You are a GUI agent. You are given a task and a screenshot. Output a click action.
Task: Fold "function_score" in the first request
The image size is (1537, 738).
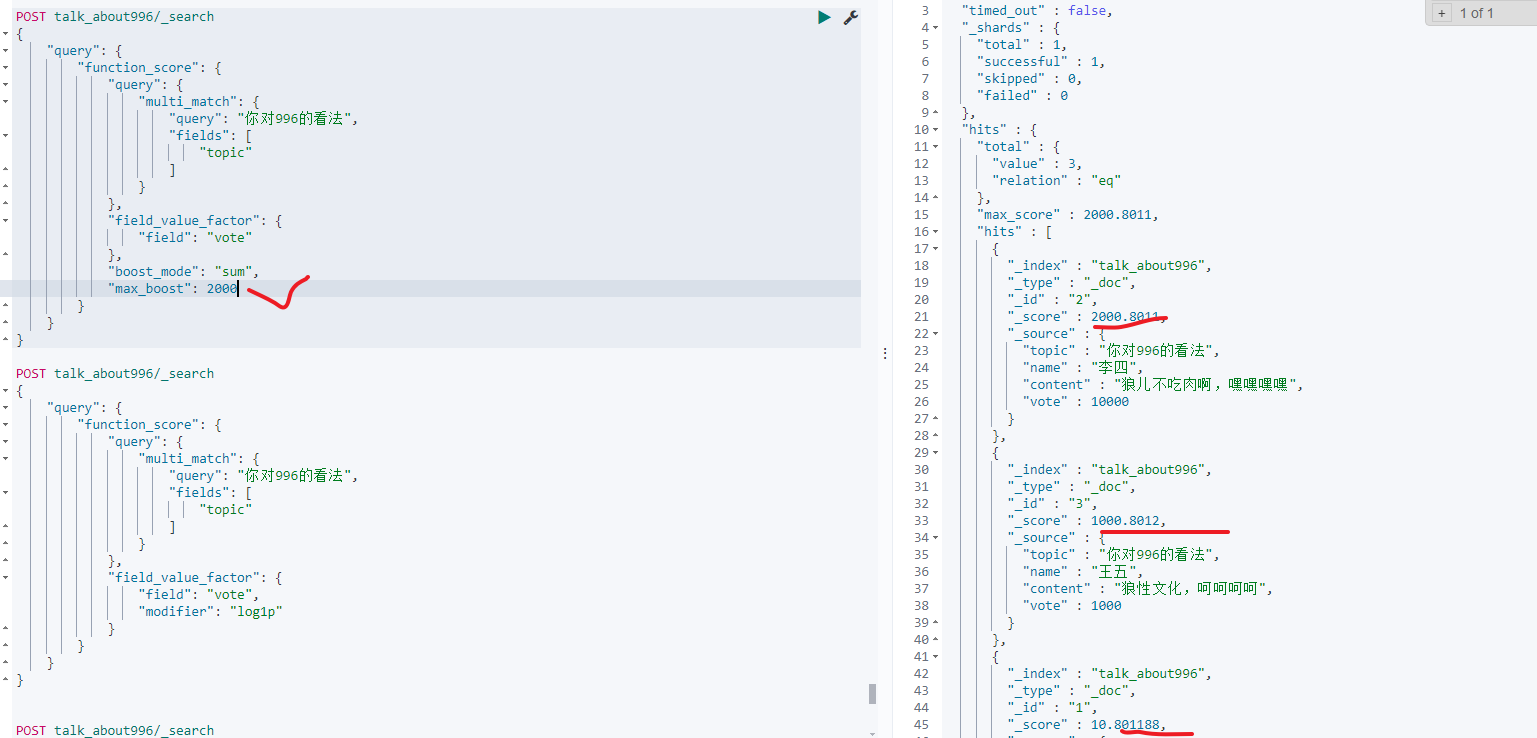[5, 68]
